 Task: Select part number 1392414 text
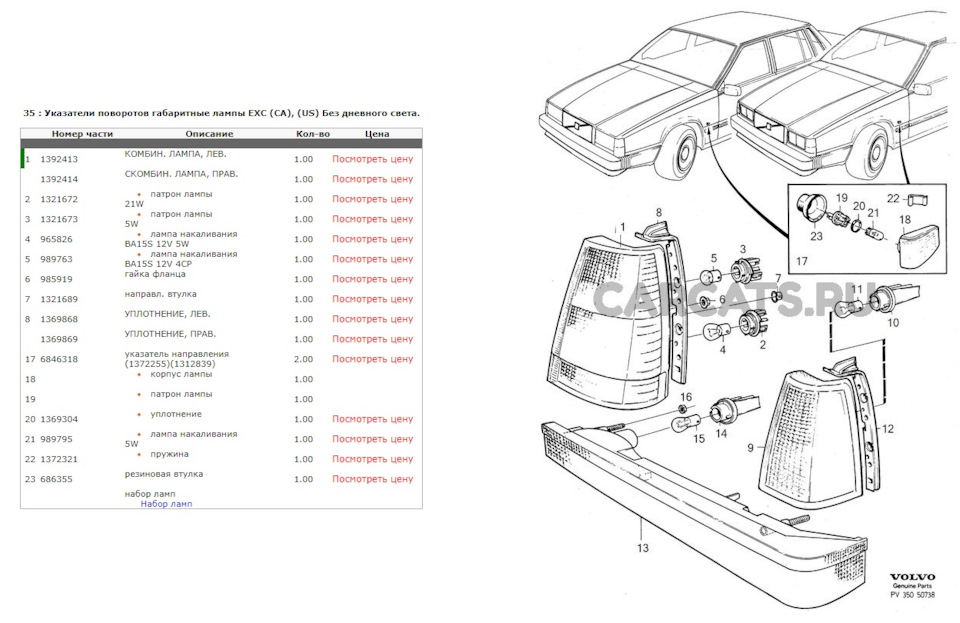pos(59,179)
